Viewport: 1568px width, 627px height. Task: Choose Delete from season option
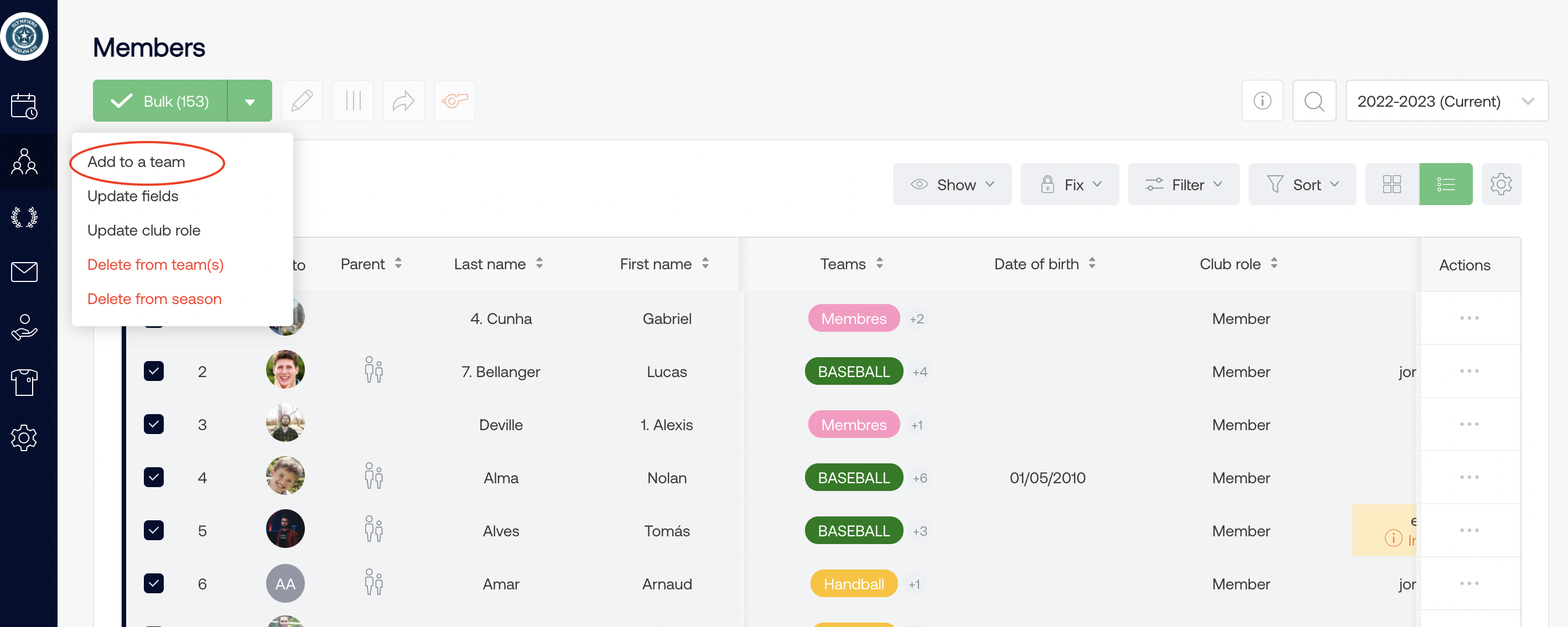click(154, 299)
